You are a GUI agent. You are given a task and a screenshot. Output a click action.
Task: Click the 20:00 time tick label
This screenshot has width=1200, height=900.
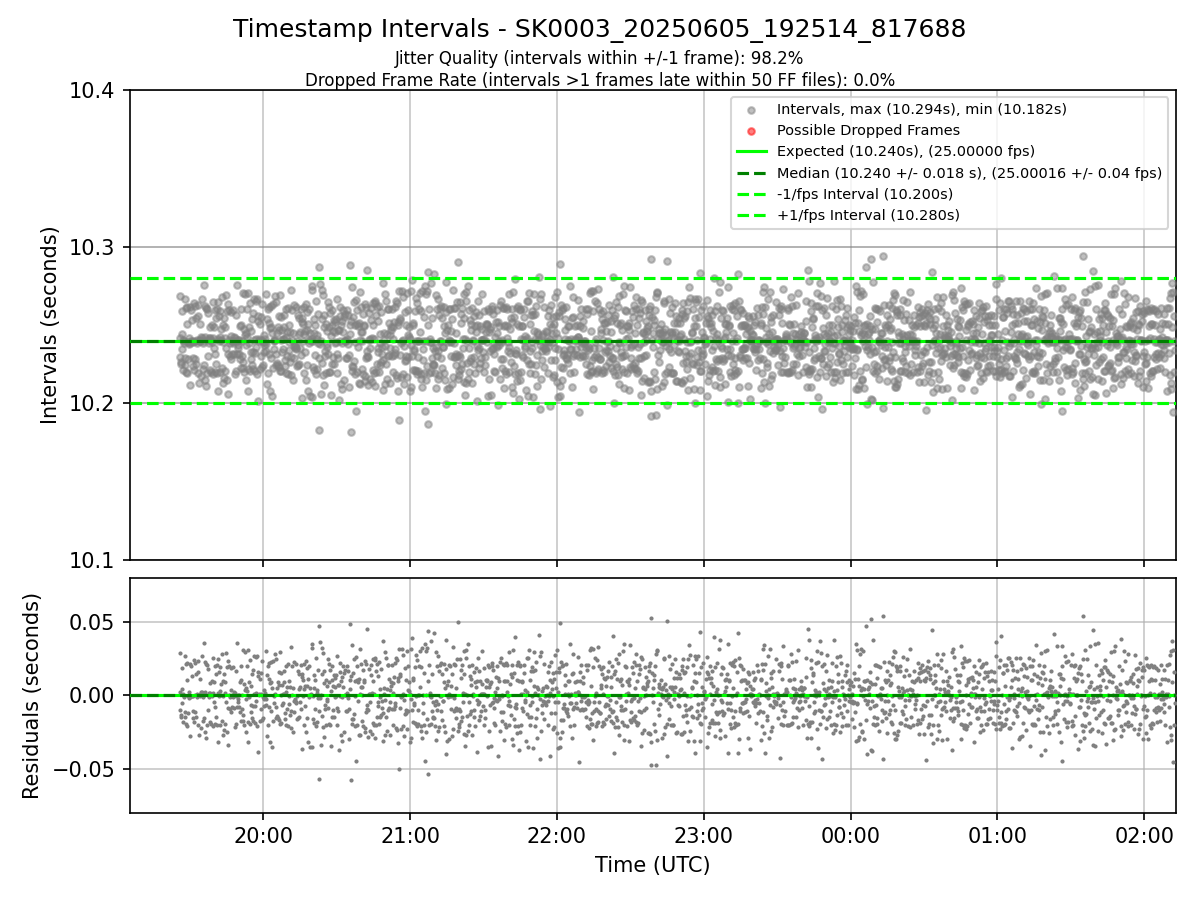(x=263, y=835)
